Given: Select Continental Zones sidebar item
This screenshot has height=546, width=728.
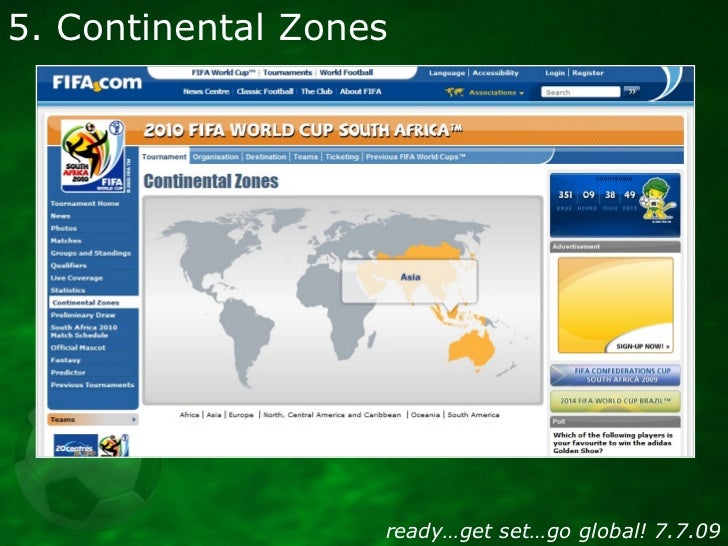Looking at the screenshot, I should point(94,302).
